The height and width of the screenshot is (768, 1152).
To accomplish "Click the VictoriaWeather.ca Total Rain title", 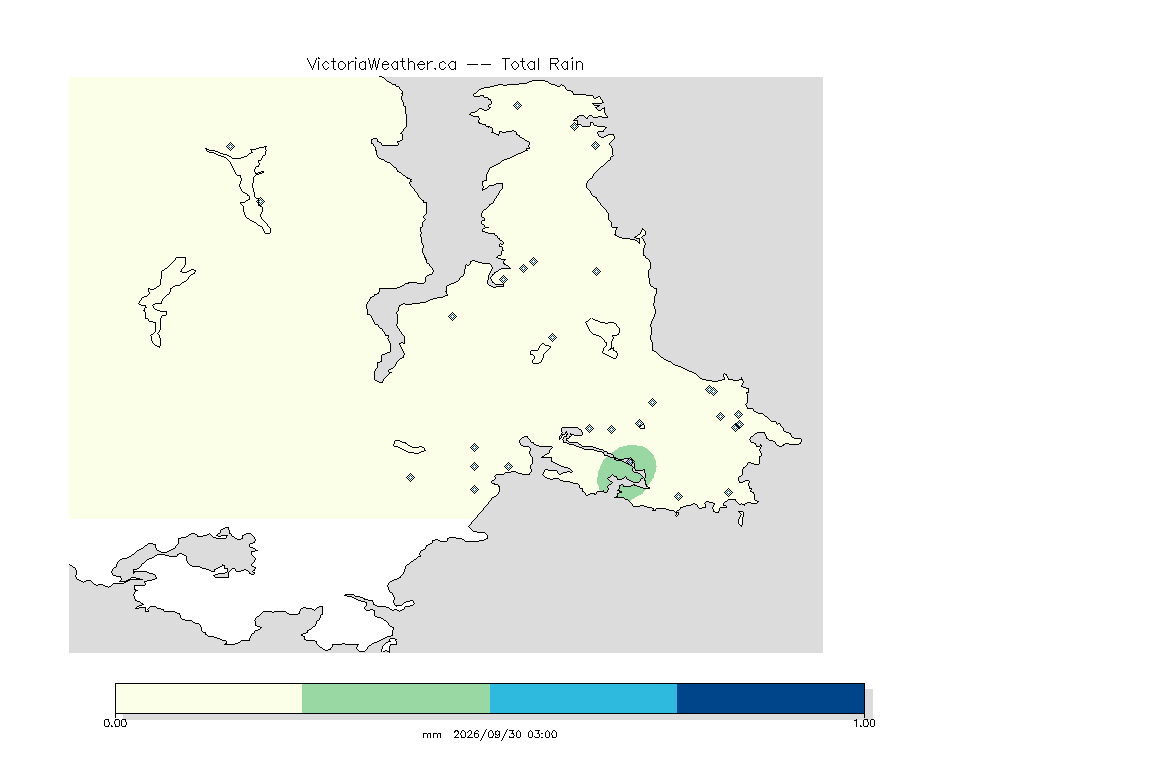I will coord(445,65).
